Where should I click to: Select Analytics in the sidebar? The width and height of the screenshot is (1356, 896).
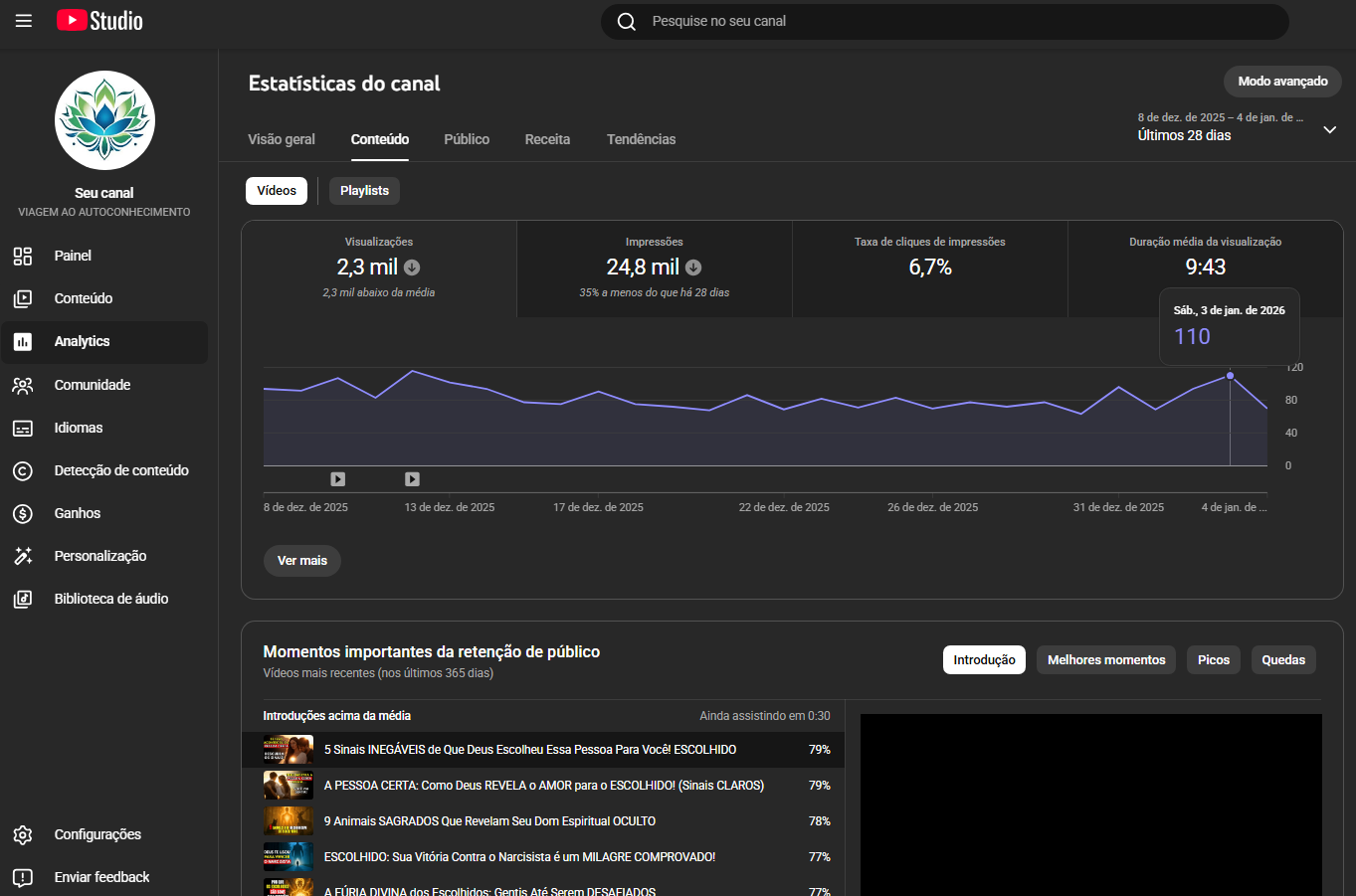click(x=104, y=341)
